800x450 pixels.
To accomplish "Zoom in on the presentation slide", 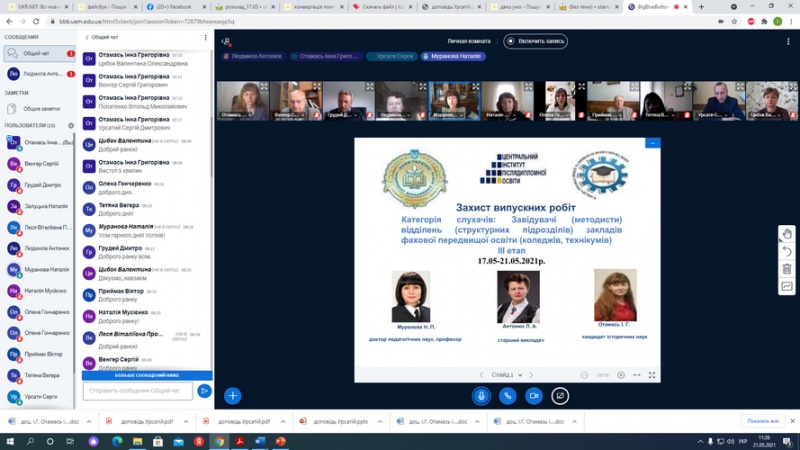I will 621,375.
